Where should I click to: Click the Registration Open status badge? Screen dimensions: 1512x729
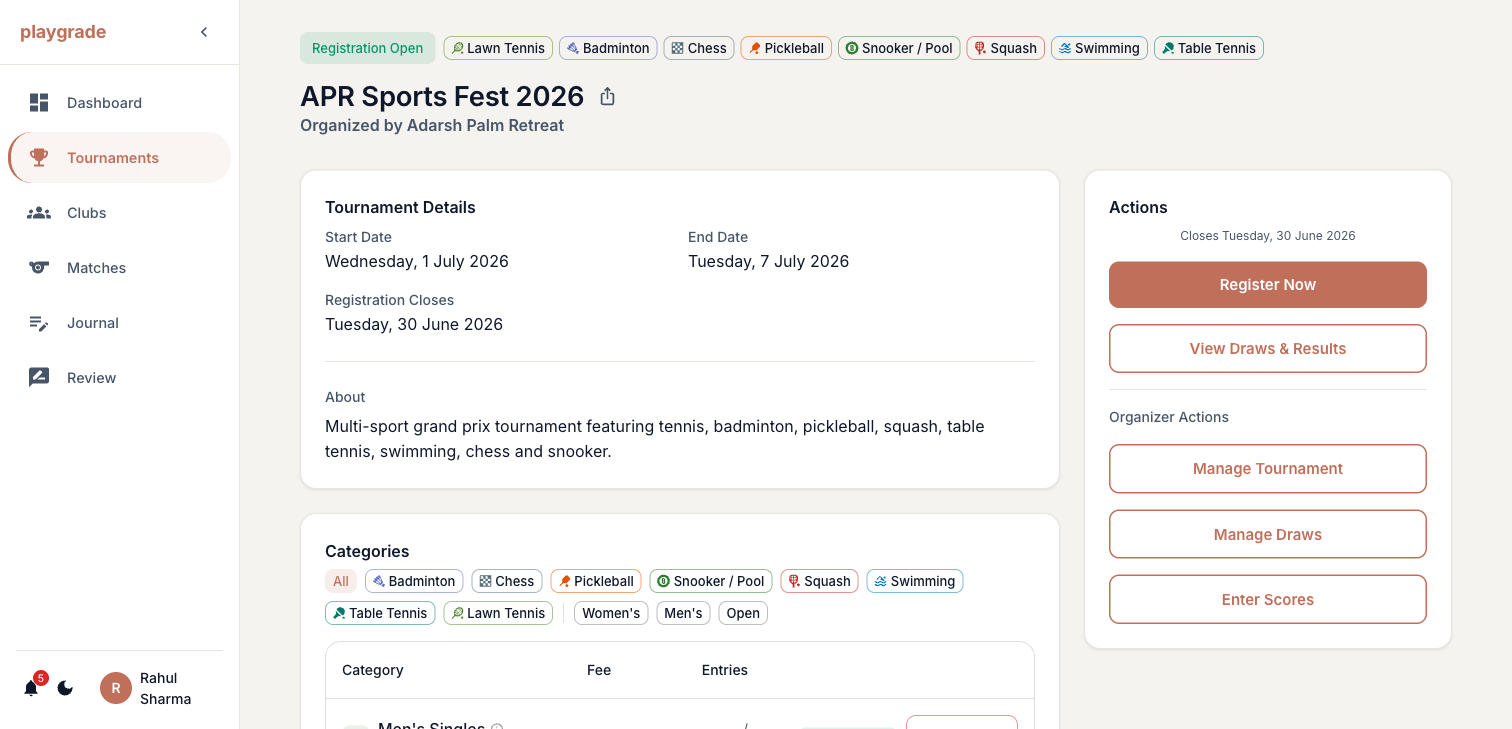(x=367, y=48)
